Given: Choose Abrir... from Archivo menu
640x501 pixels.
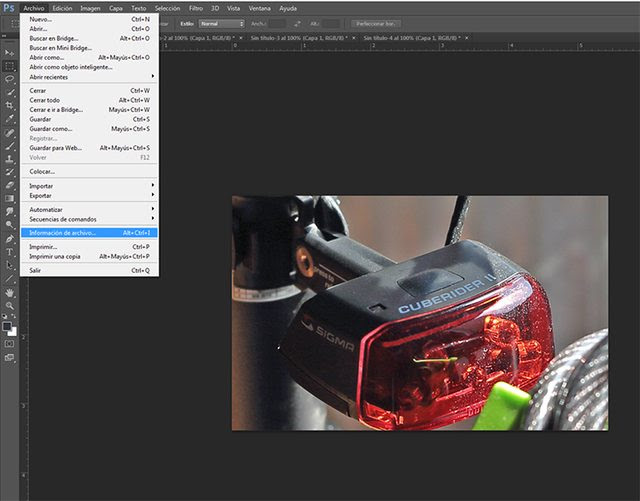Looking at the screenshot, I should pos(89,29).
